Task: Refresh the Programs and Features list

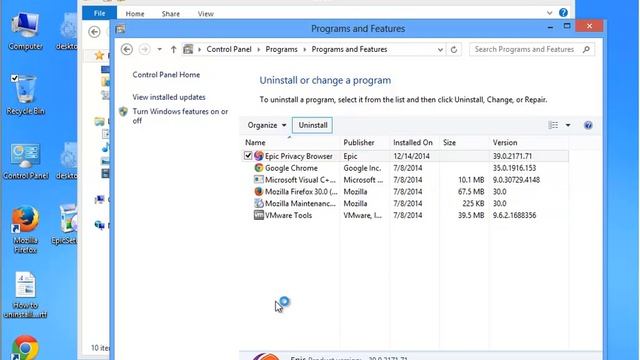Action: point(453,49)
